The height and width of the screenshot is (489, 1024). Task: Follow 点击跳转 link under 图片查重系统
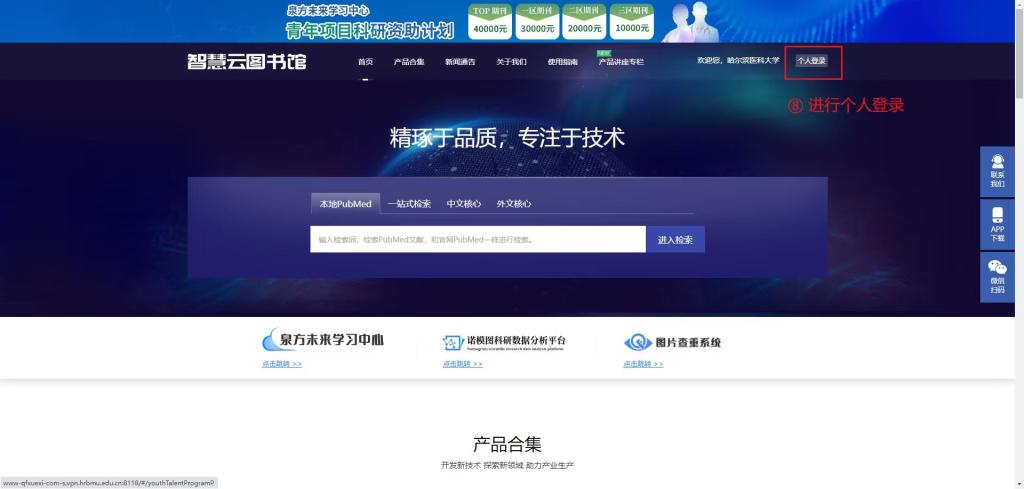click(x=642, y=364)
